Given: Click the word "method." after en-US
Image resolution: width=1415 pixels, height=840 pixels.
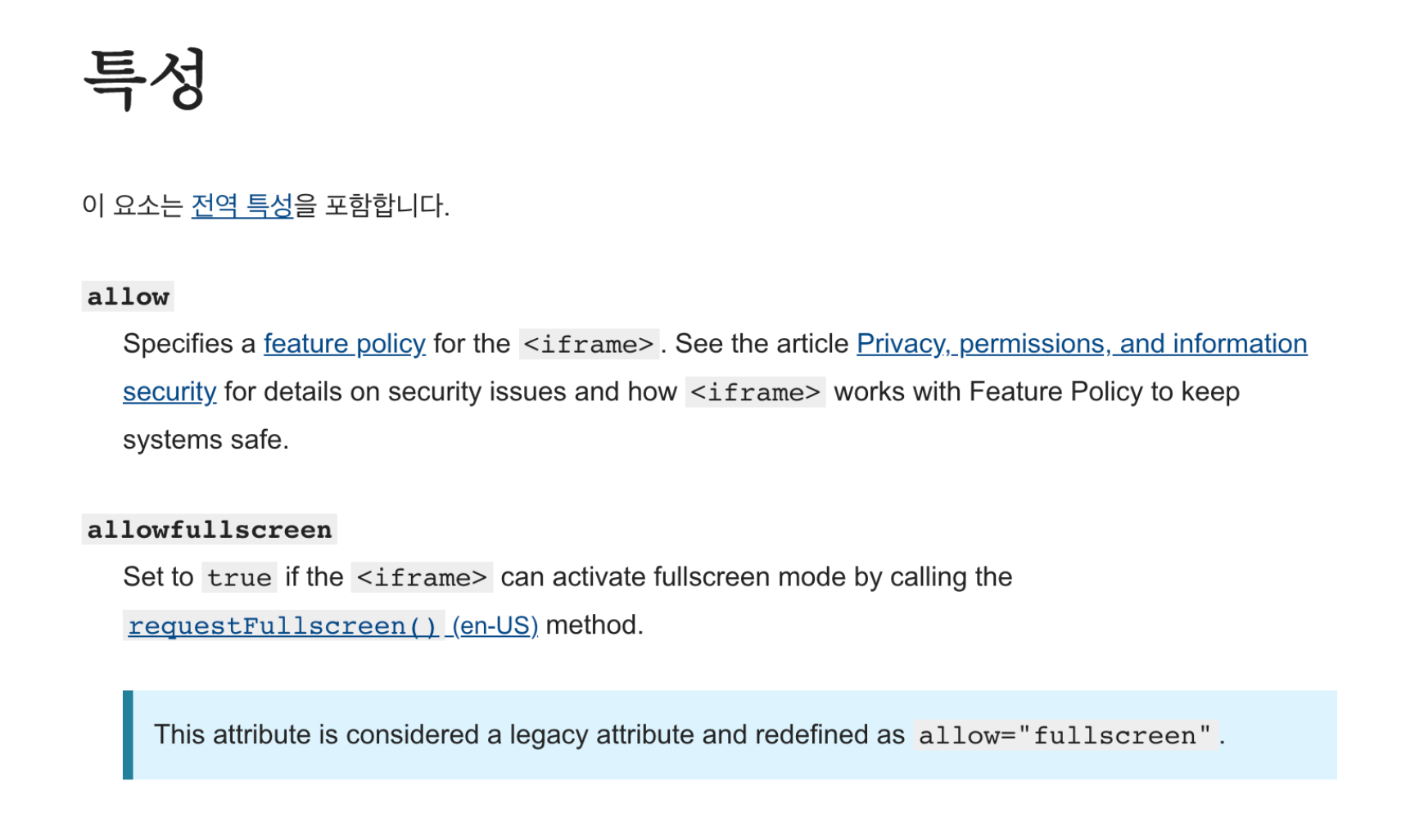Looking at the screenshot, I should click(x=594, y=625).
